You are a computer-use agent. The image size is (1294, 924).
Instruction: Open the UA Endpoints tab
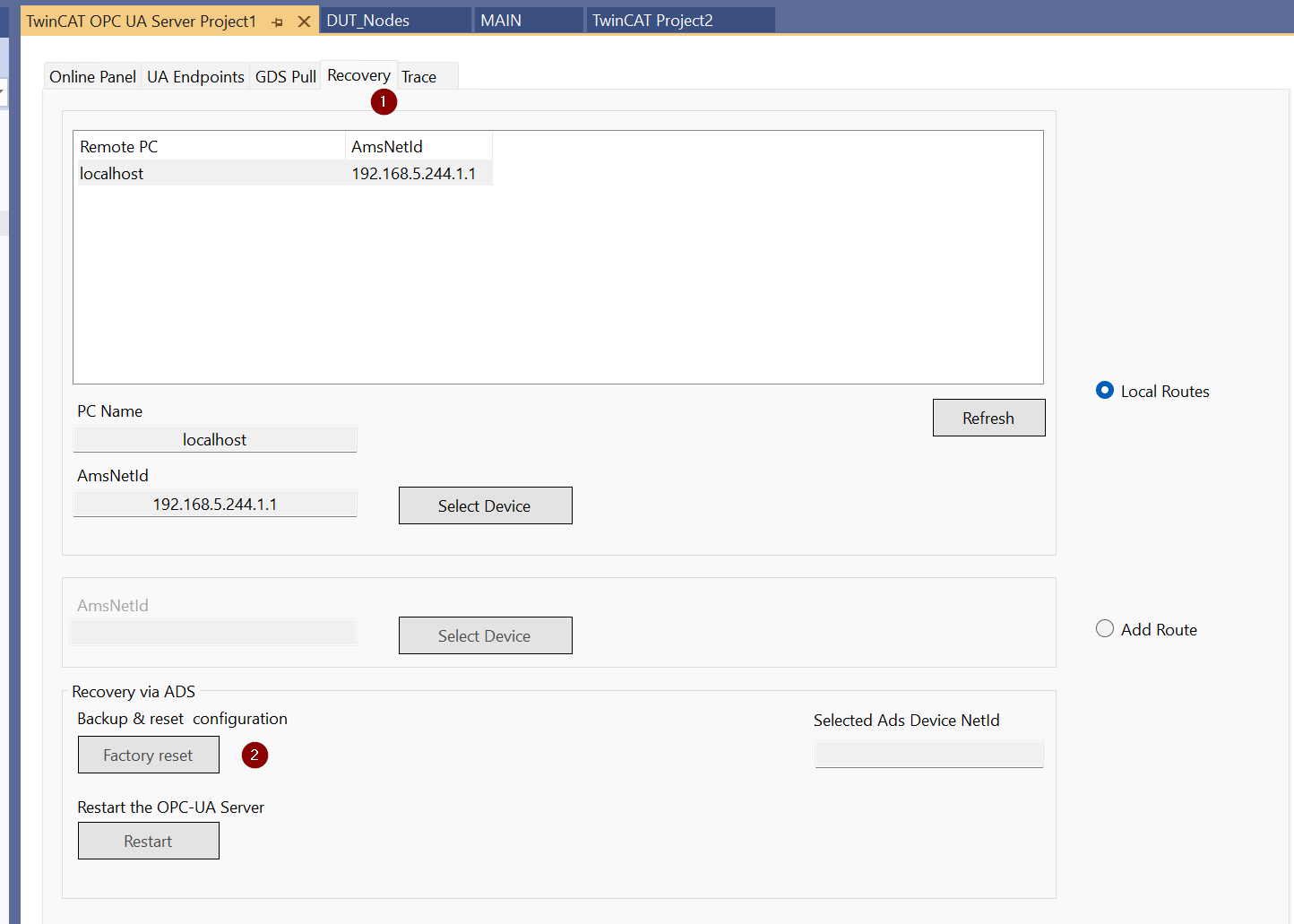[195, 77]
